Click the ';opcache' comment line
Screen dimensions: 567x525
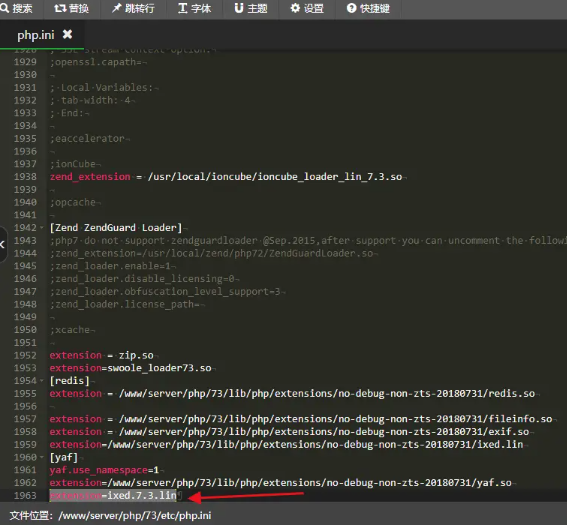click(x=72, y=202)
